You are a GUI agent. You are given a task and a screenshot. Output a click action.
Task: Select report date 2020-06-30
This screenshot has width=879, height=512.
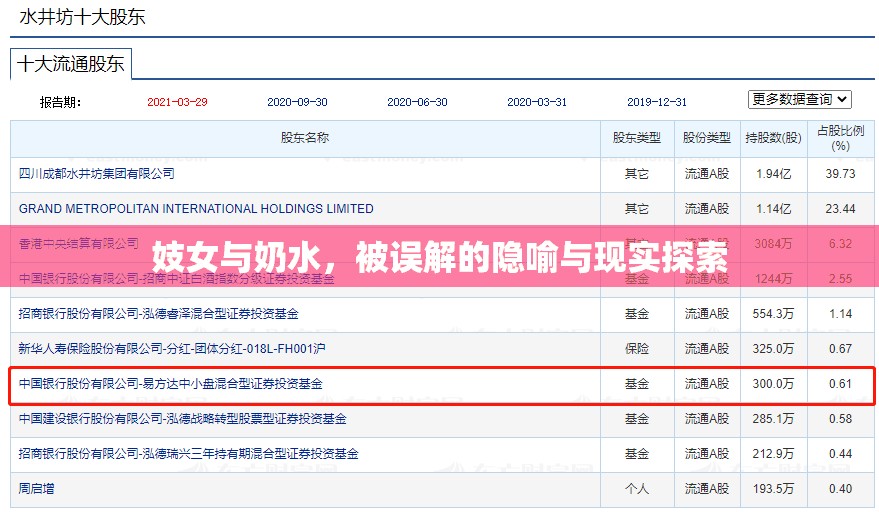coord(417,102)
